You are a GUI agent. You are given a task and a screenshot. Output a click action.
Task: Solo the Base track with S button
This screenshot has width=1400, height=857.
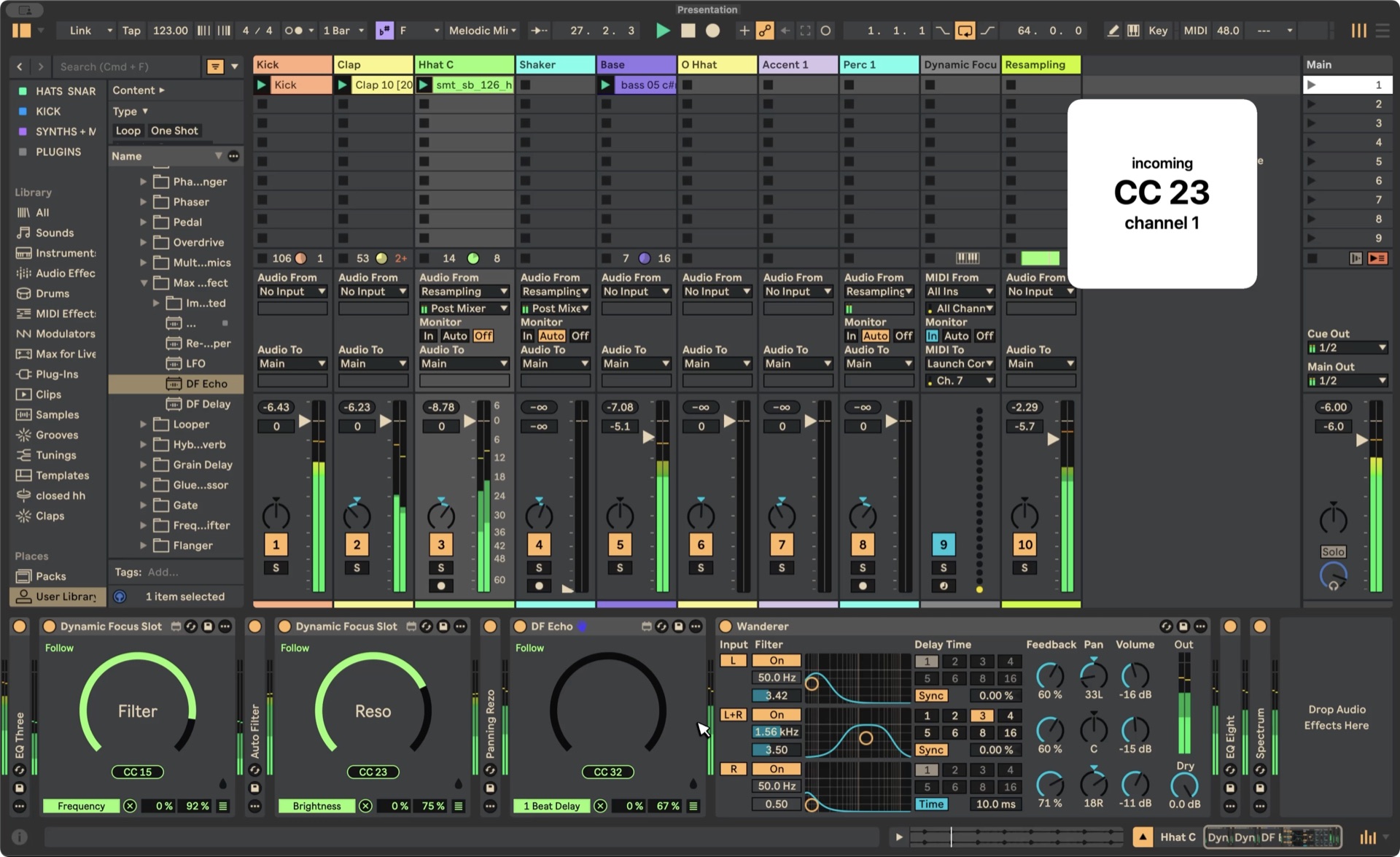click(x=620, y=567)
